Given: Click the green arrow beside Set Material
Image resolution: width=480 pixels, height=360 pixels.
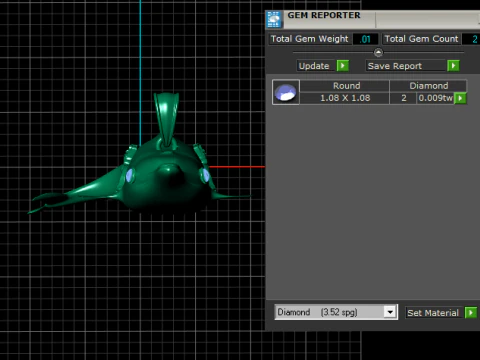Looking at the screenshot, I should point(471,313).
